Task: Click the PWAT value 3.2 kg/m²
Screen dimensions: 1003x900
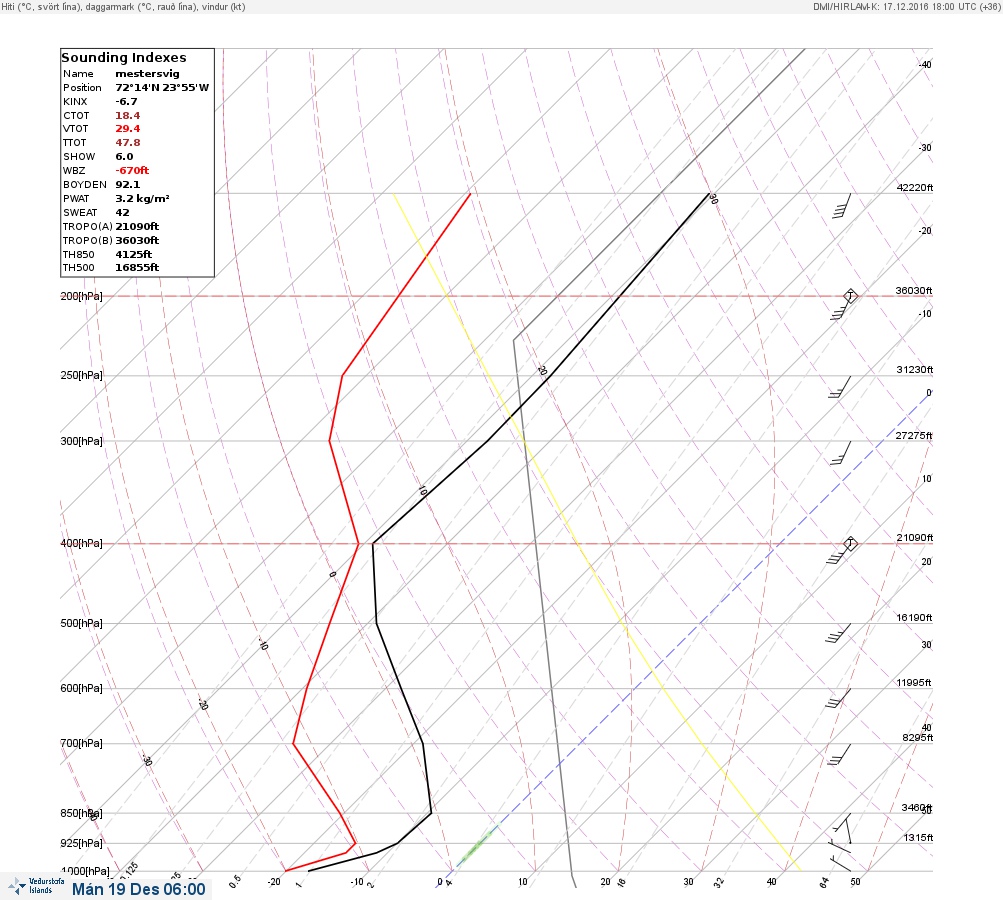Action: click(x=143, y=198)
